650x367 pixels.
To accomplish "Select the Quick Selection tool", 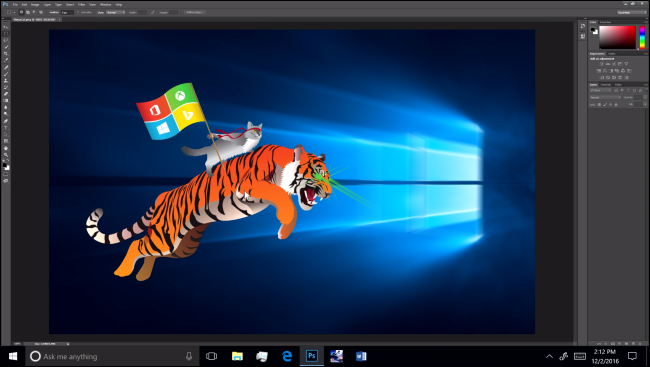I will click(6, 47).
